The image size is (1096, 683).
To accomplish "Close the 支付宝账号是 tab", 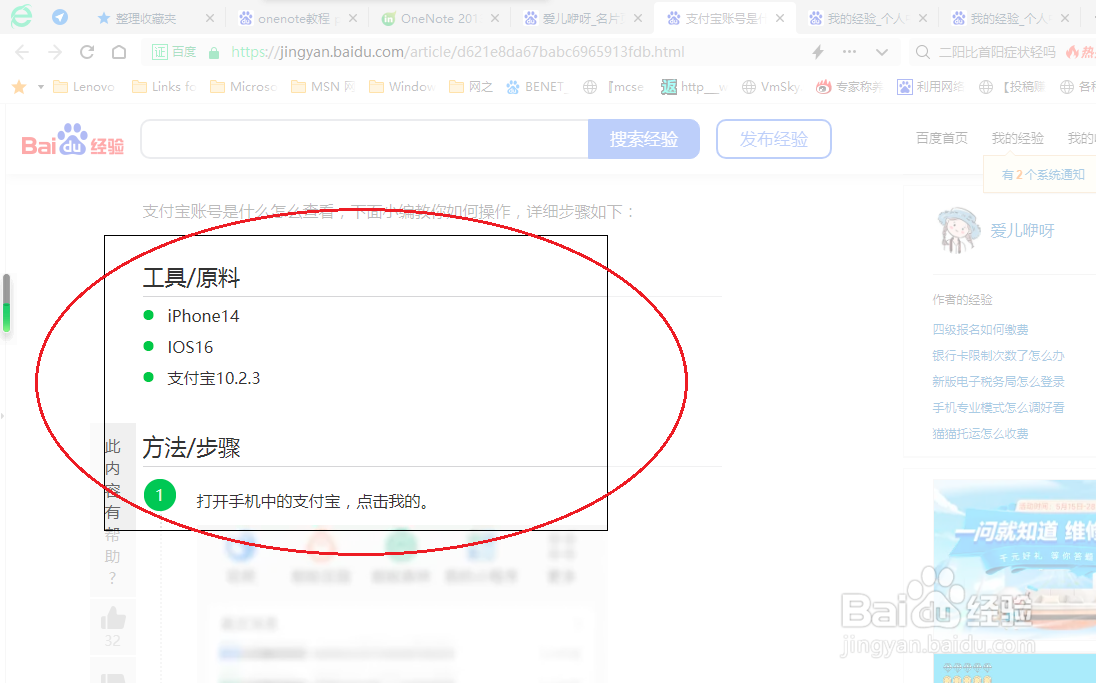I will point(780,18).
